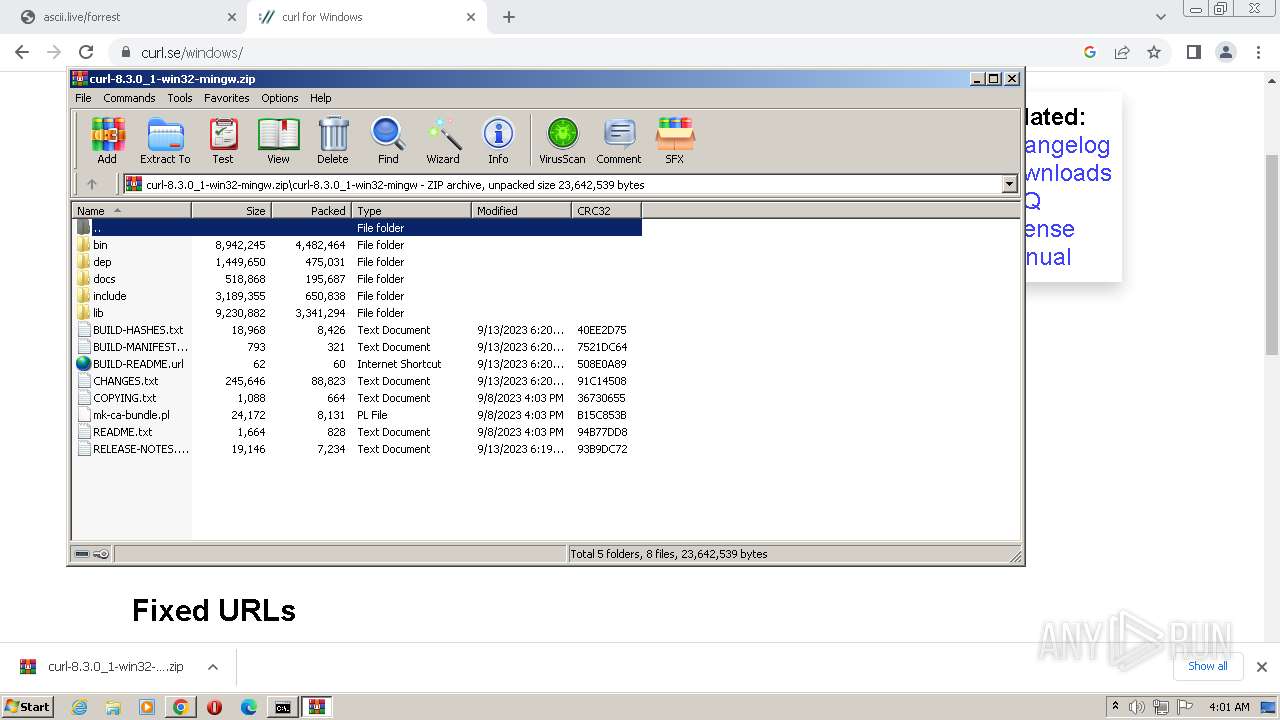
Task: Click the share page icon
Action: (x=1122, y=52)
